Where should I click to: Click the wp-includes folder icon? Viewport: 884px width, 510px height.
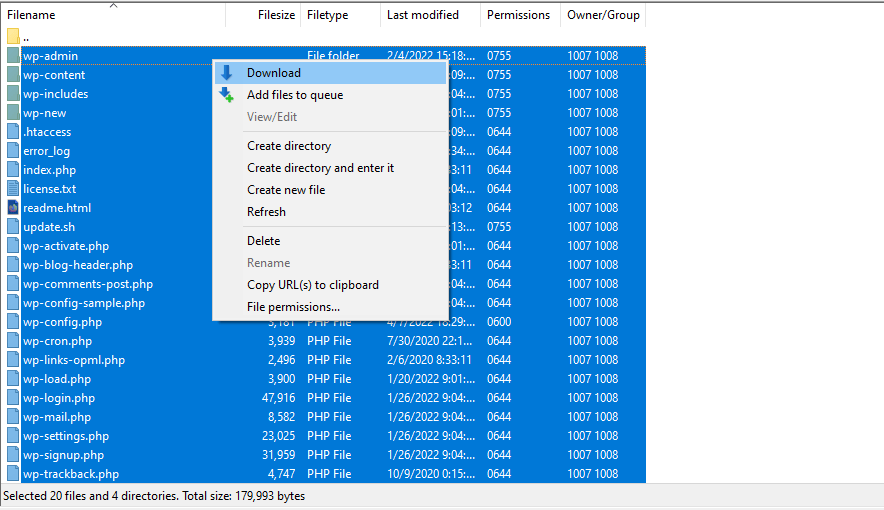pos(14,94)
